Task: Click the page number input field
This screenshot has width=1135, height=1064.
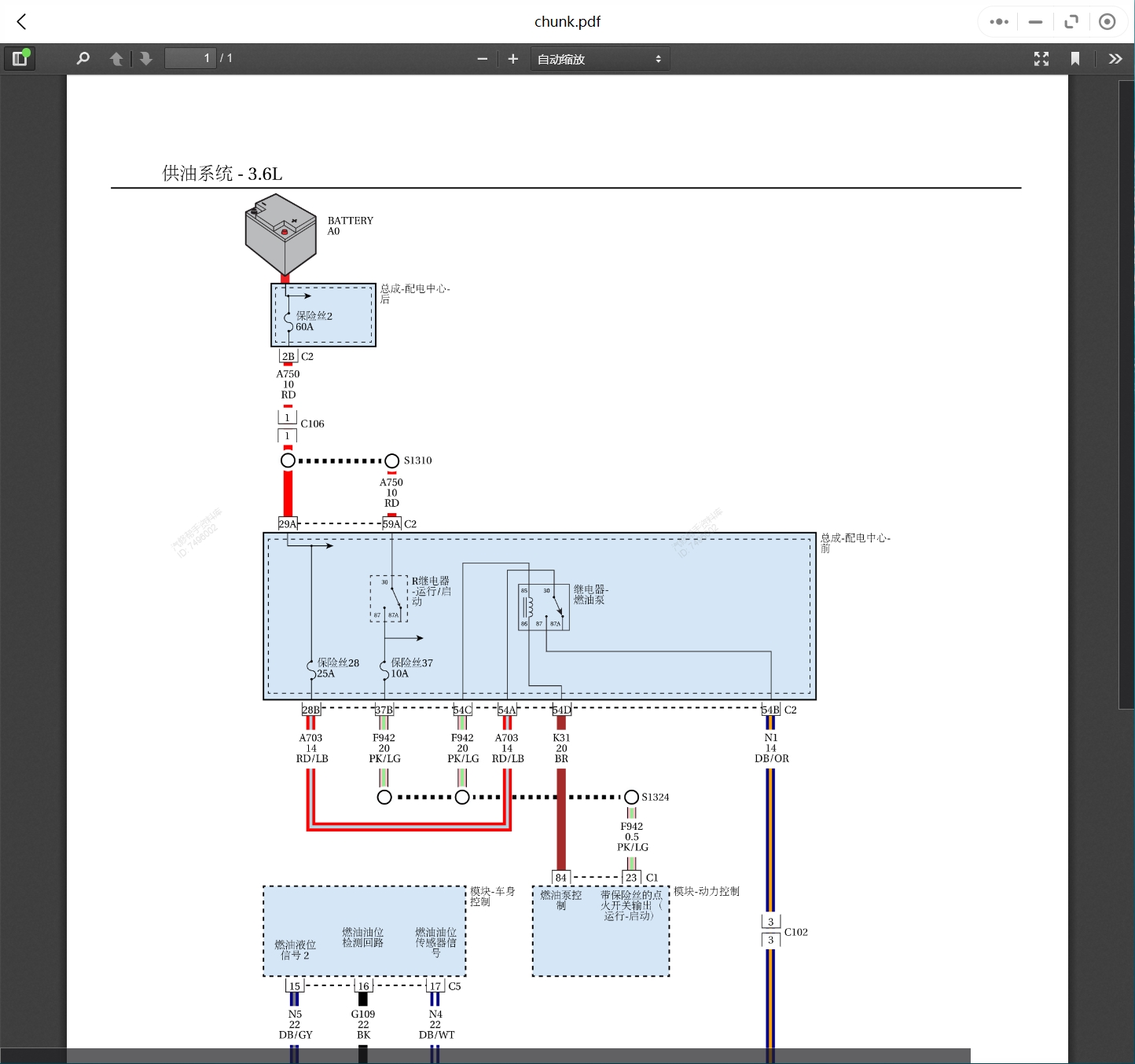Action: pyautogui.click(x=189, y=59)
